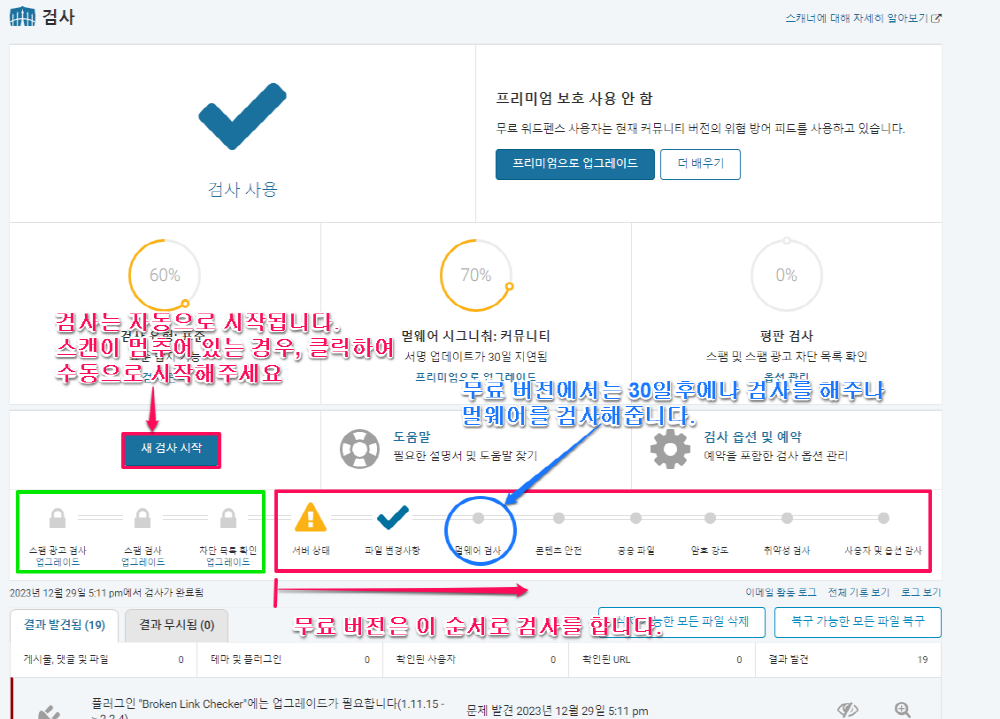Click the 사용자 및 옵션 감사 stage dot

[x=883, y=518]
